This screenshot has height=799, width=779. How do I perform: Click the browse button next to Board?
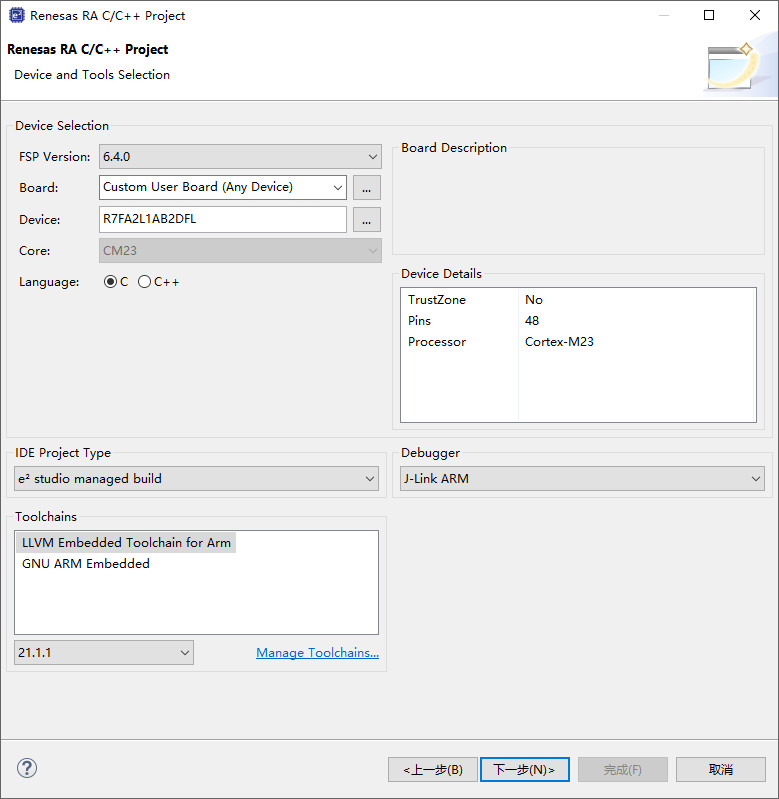[367, 188]
